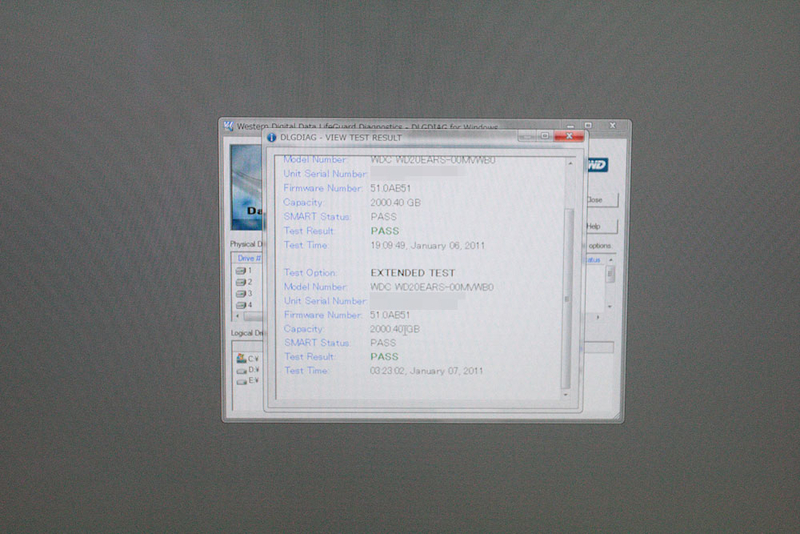Image resolution: width=800 pixels, height=534 pixels.
Task: Click the second SMART Status PASS value
Action: (x=383, y=343)
